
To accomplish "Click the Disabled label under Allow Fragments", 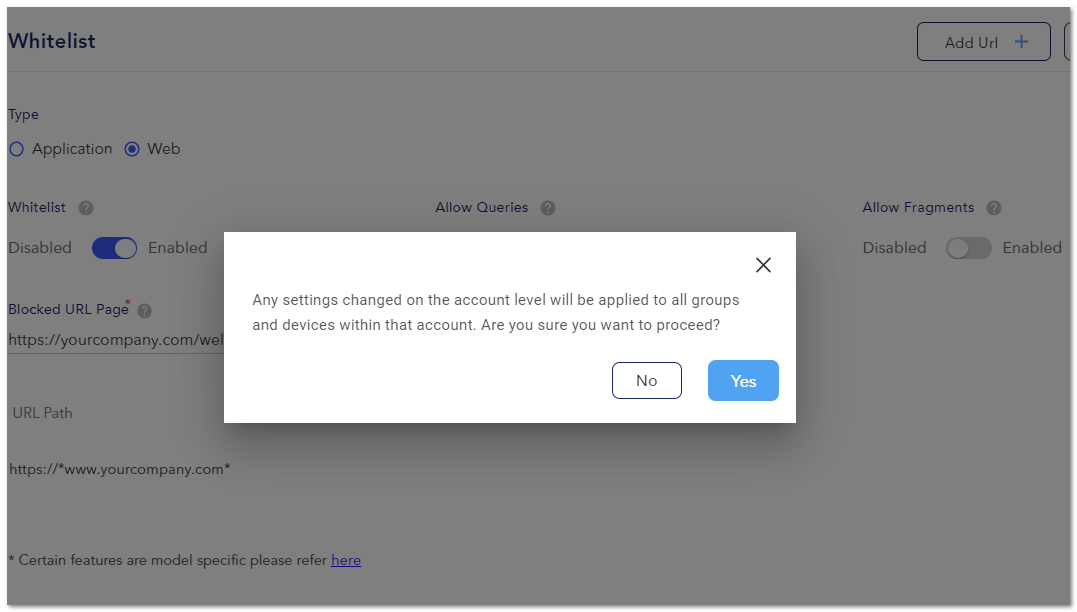I will click(x=894, y=248).
